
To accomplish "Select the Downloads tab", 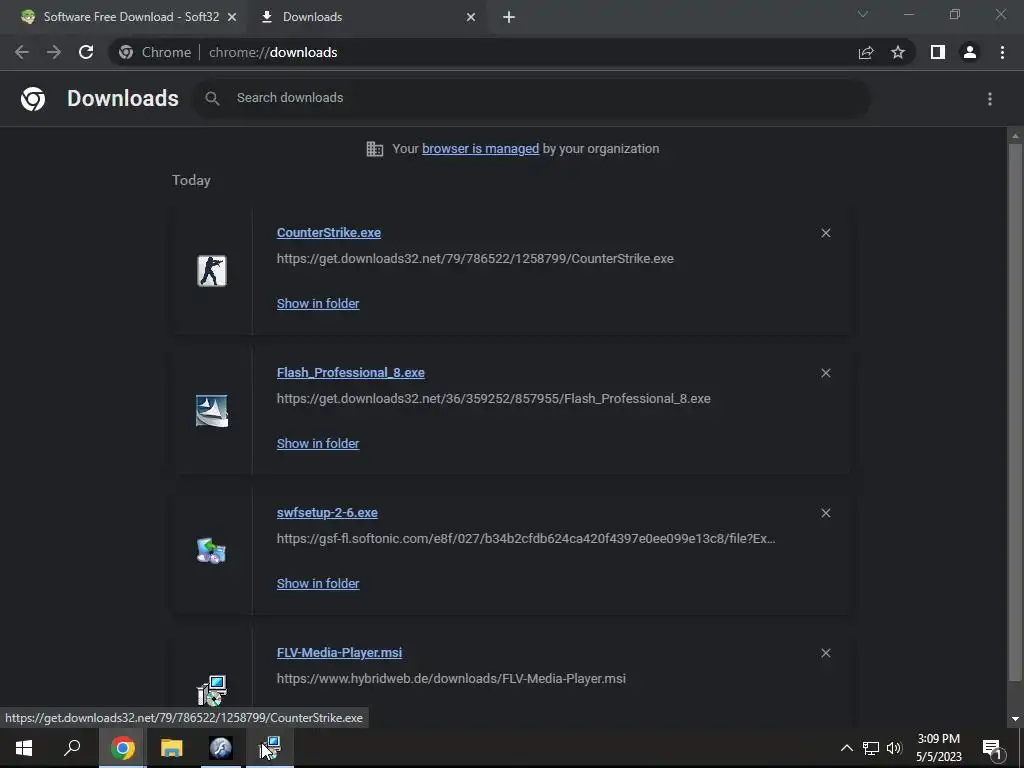I will pos(368,17).
